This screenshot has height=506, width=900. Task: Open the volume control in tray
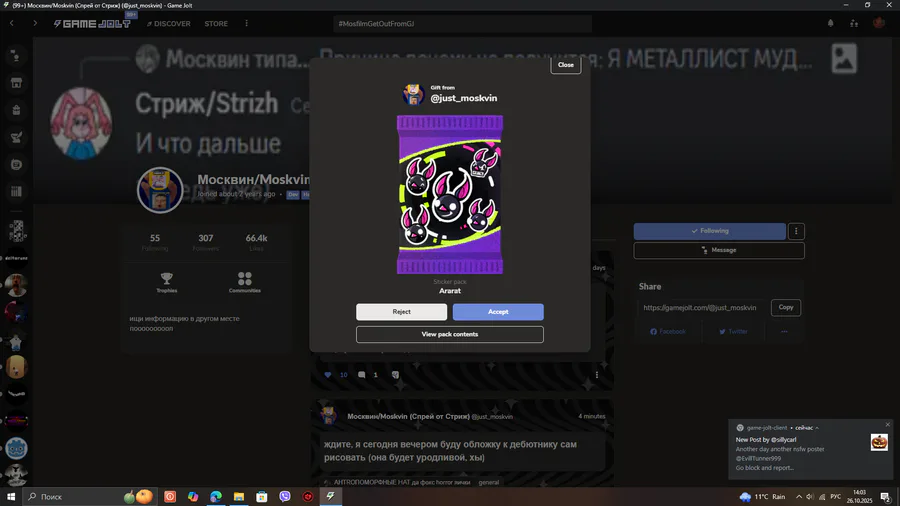click(x=809, y=497)
